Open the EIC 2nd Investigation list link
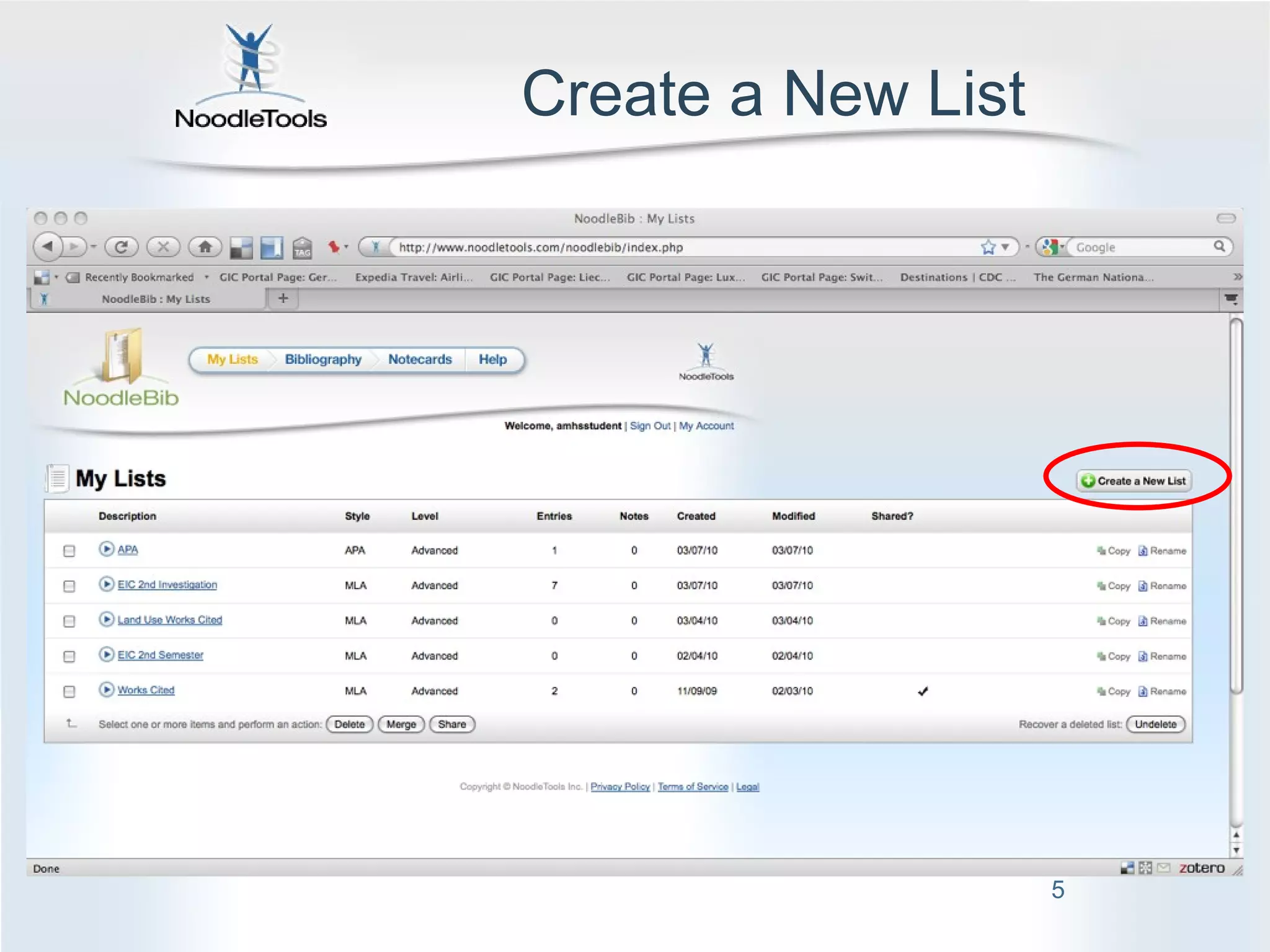 167,584
